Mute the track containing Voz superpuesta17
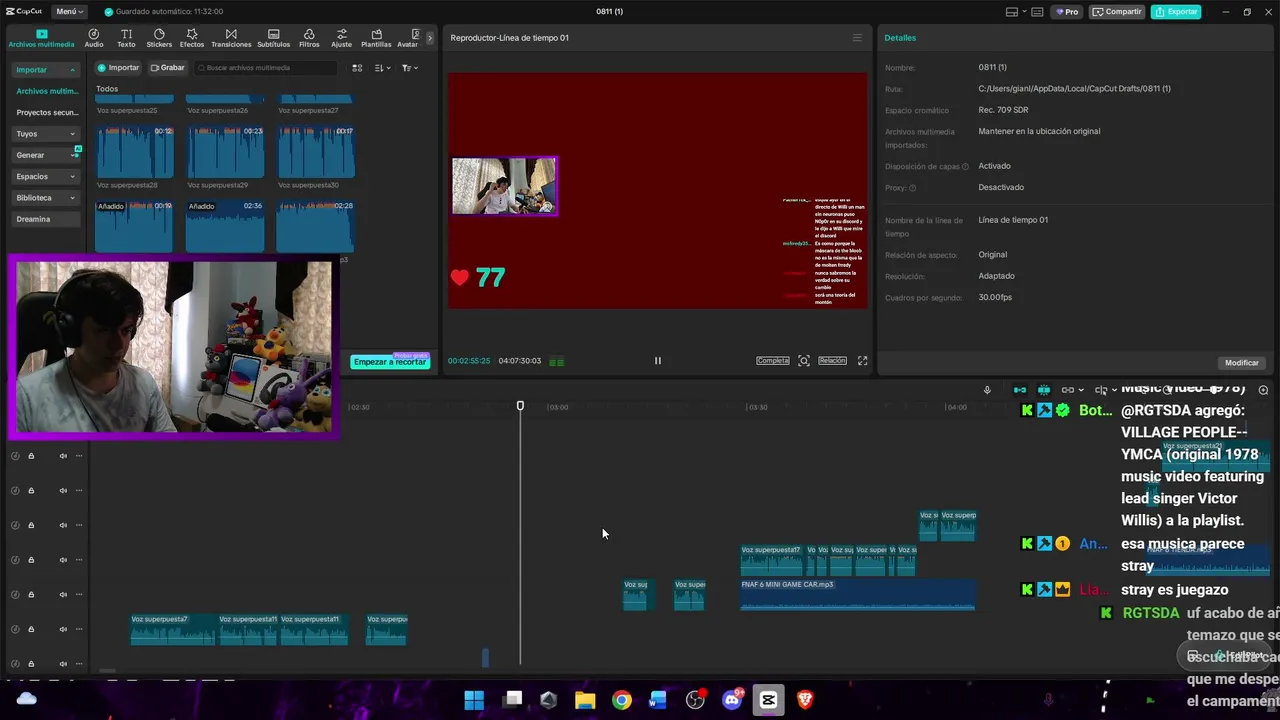Screen dimensions: 1280x720 (x=63, y=560)
